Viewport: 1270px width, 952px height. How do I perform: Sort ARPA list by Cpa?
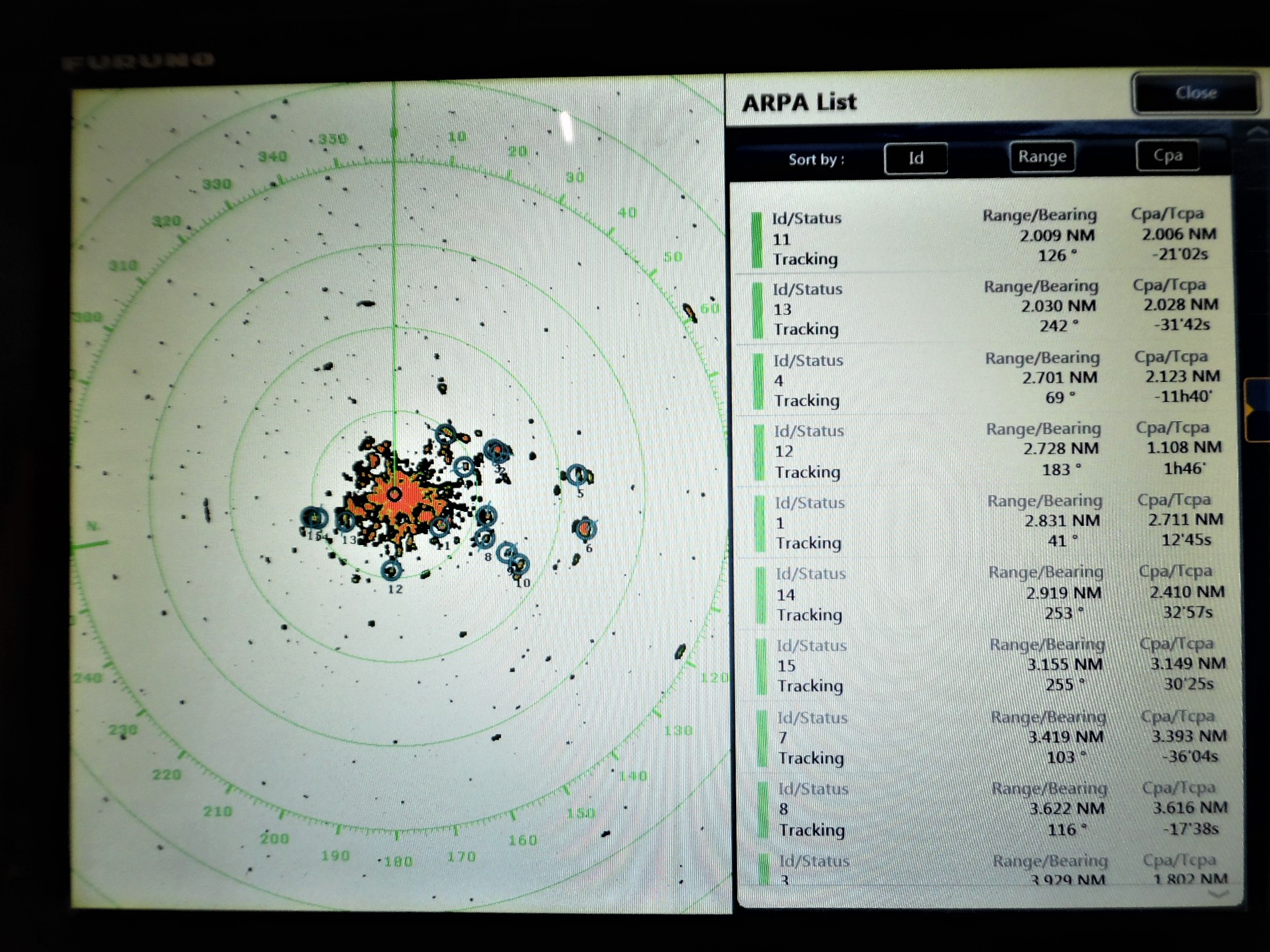pos(1167,155)
